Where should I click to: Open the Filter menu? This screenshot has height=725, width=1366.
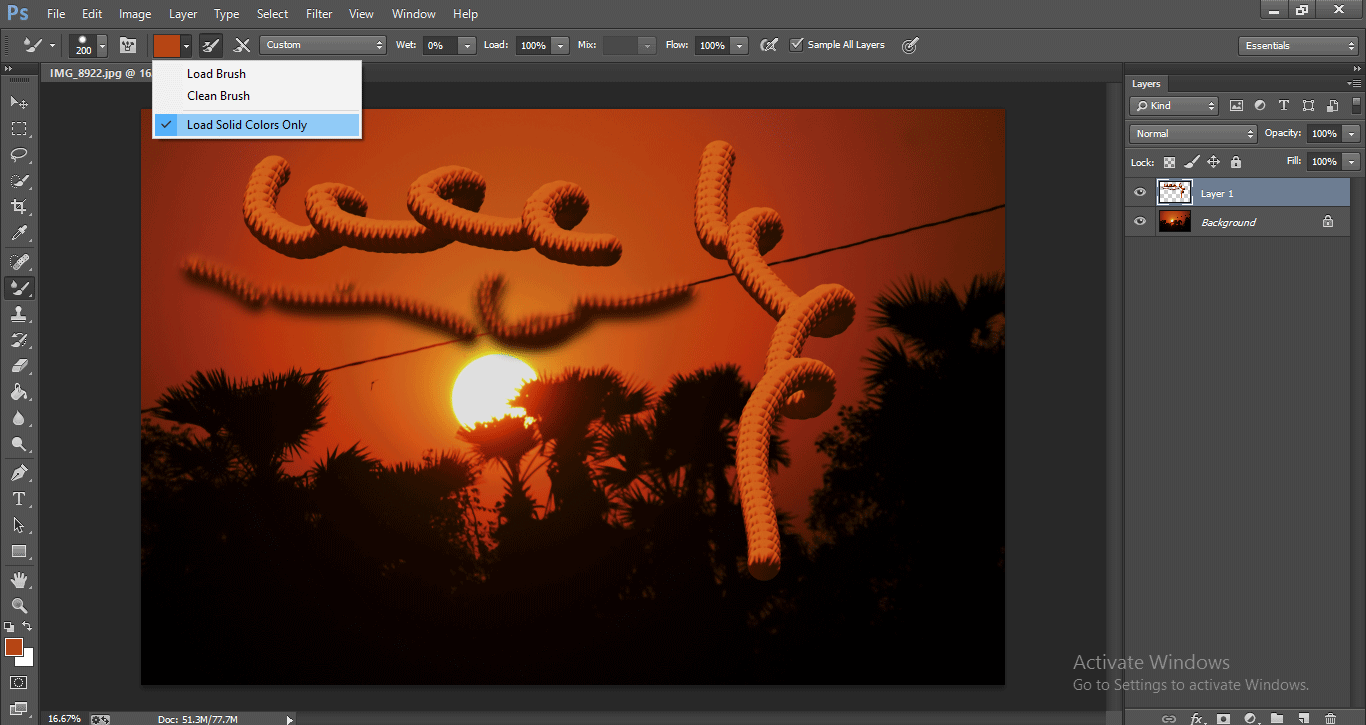[x=319, y=14]
